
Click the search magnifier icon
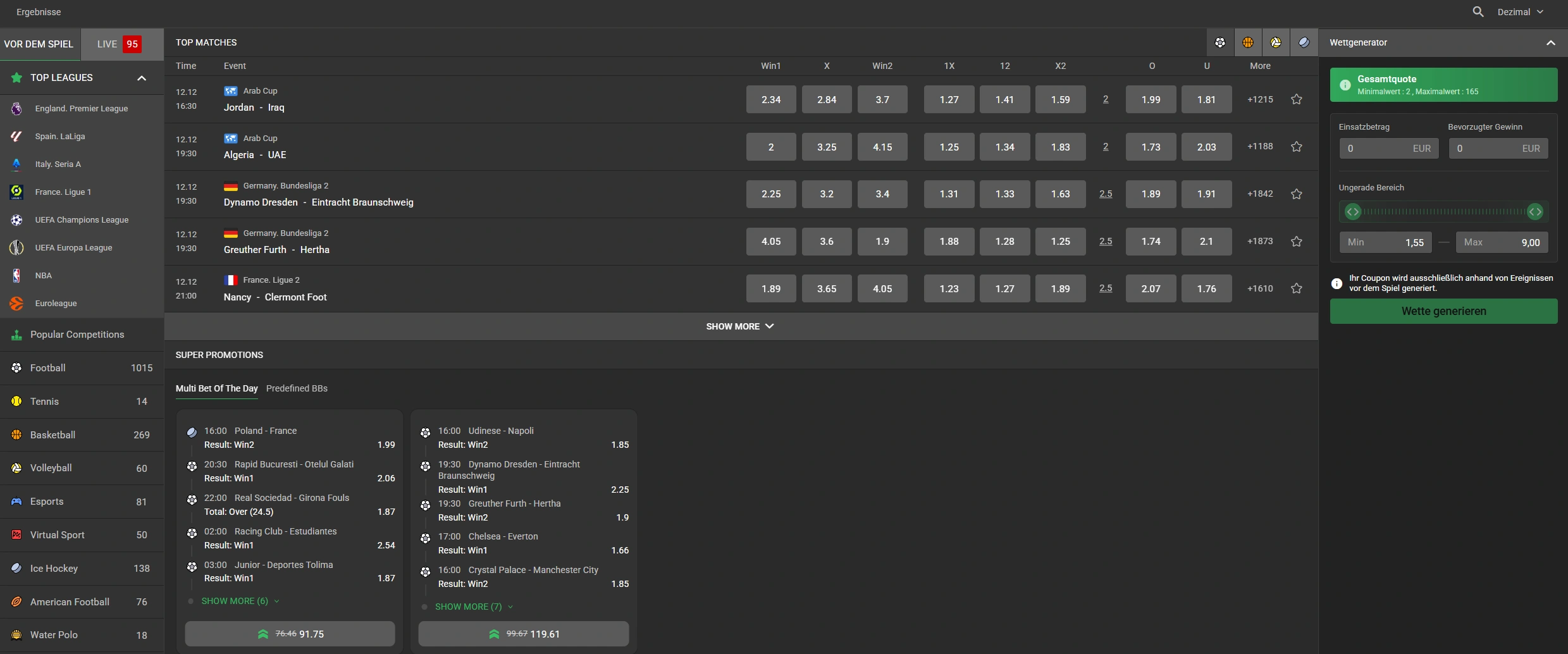point(1478,11)
